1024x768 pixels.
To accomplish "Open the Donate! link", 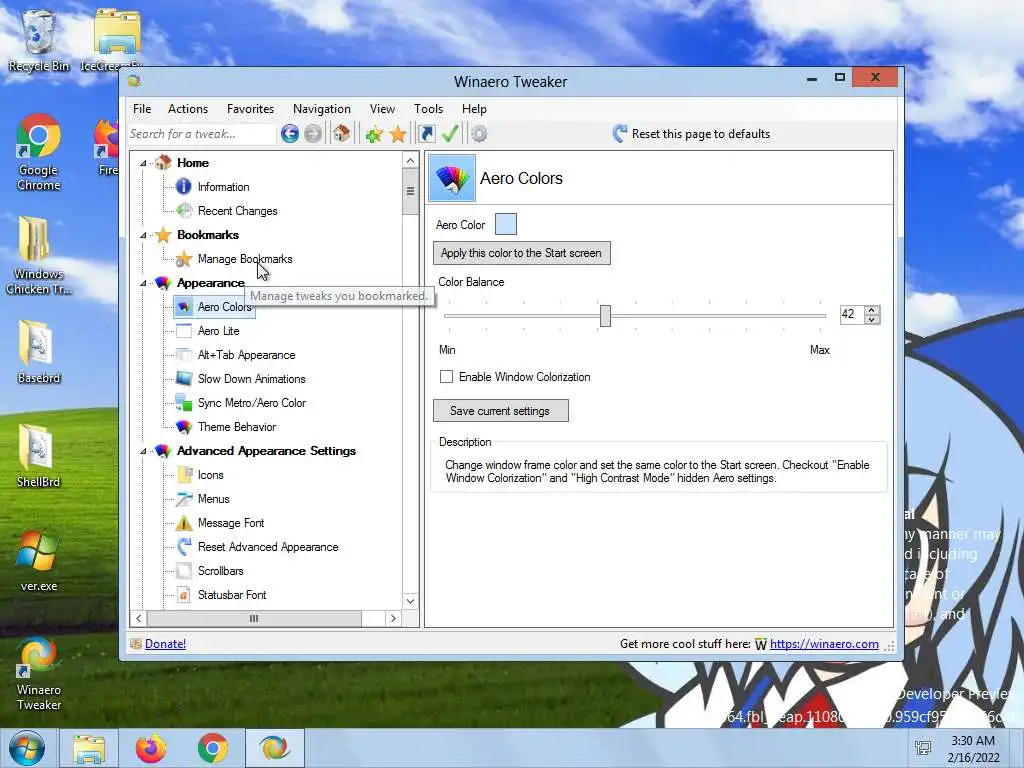I will tap(165, 644).
